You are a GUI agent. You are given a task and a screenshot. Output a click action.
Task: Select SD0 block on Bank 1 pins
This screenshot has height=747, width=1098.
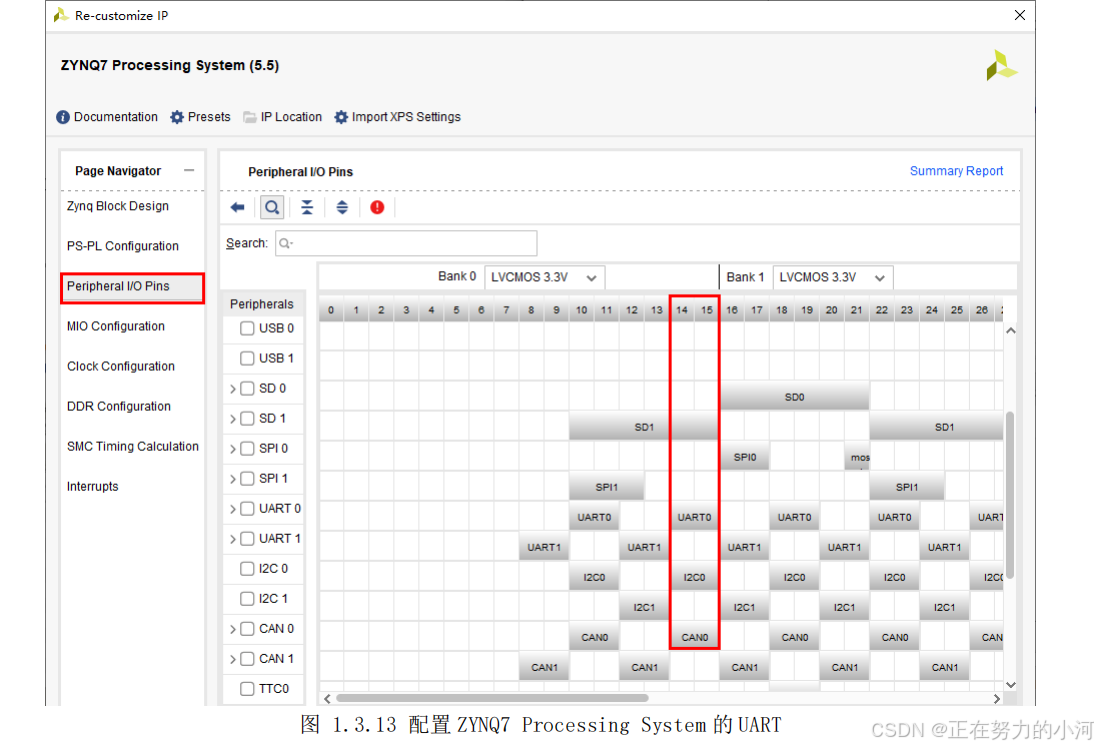click(x=794, y=397)
